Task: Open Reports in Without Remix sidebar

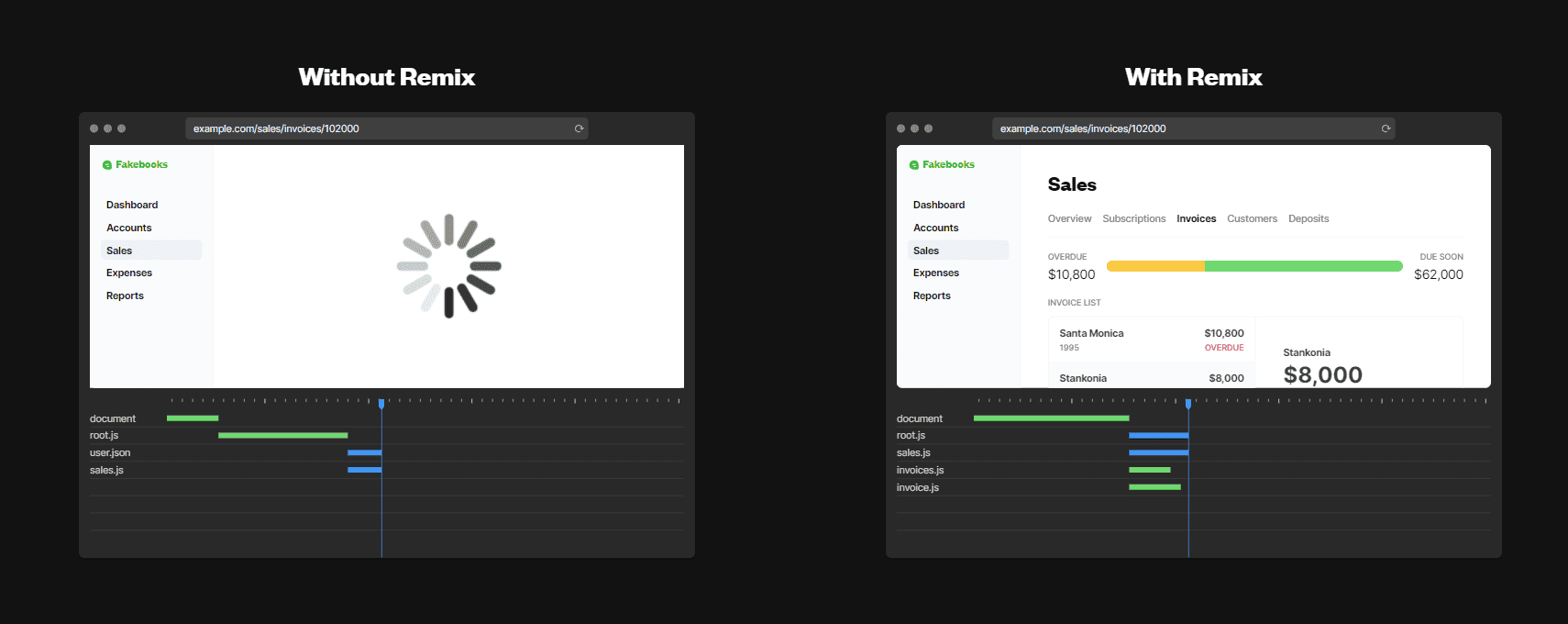Action: tap(125, 295)
